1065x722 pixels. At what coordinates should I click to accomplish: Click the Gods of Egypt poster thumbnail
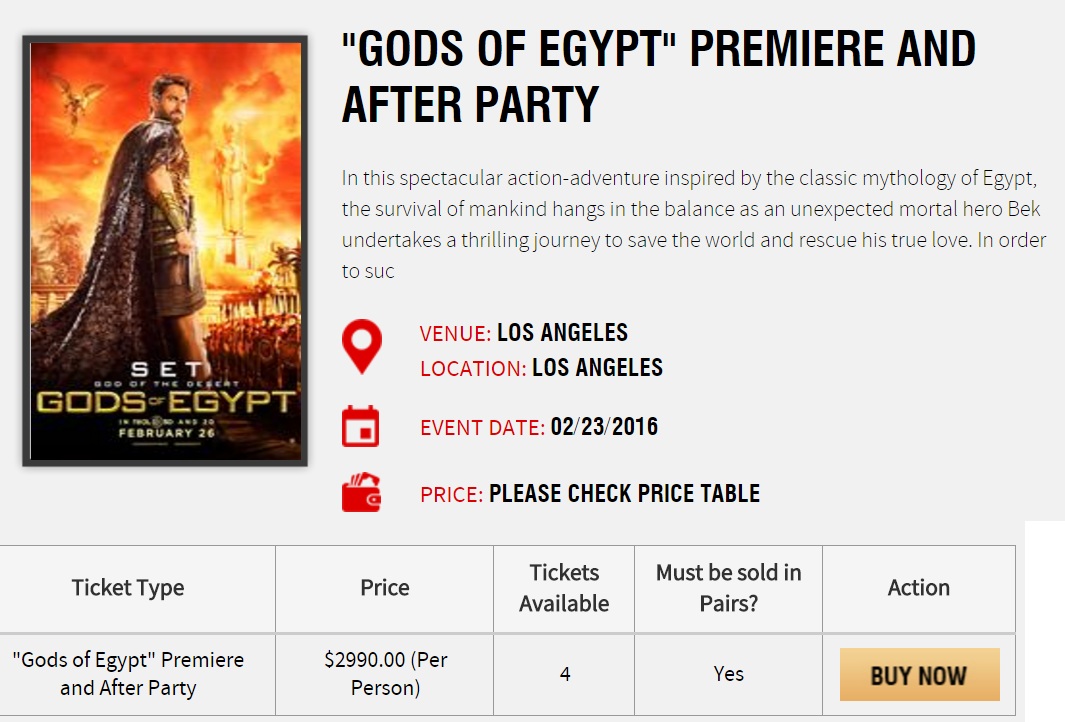pyautogui.click(x=165, y=251)
